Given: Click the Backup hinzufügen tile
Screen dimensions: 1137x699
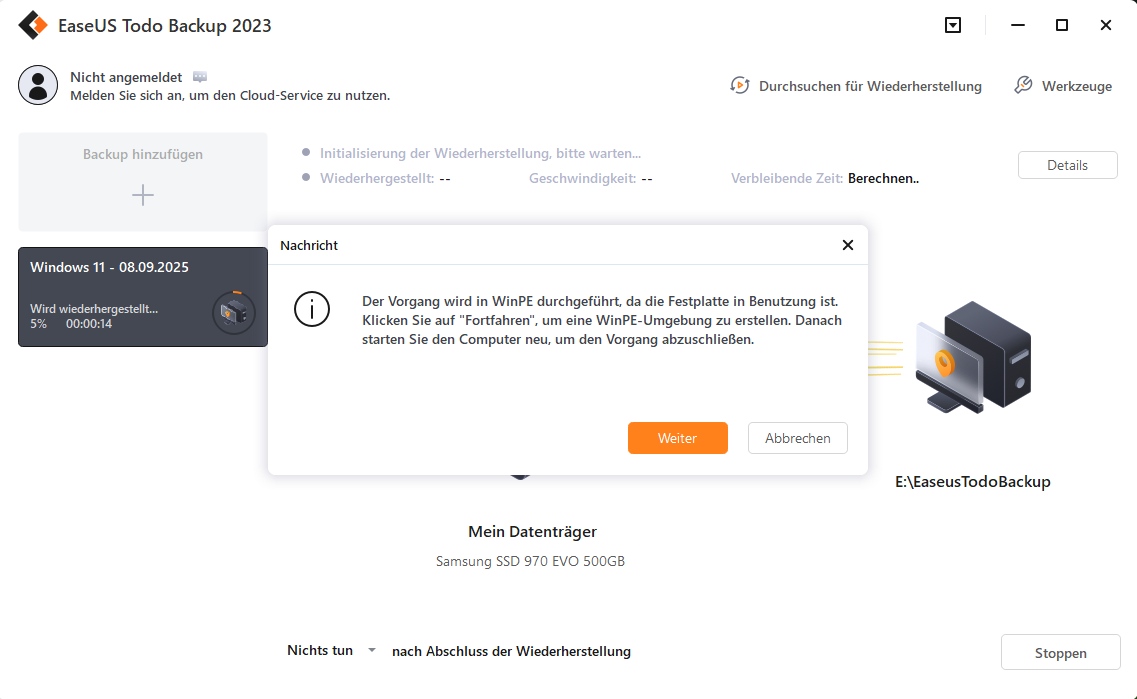Looking at the screenshot, I should pos(143,181).
